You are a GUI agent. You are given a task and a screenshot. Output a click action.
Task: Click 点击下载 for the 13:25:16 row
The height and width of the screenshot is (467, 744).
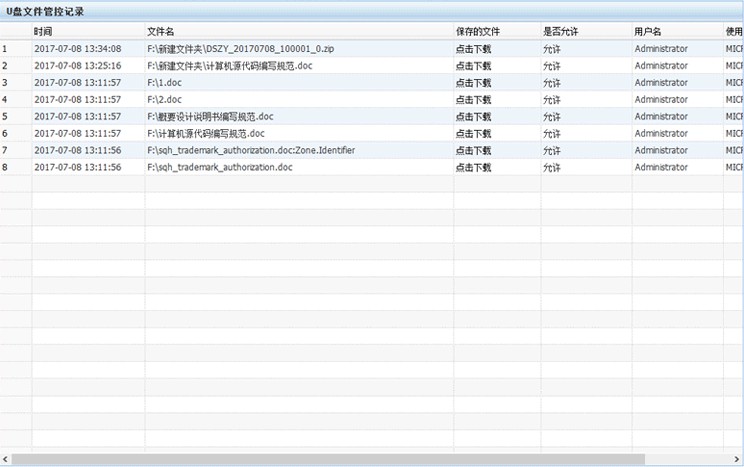point(473,66)
